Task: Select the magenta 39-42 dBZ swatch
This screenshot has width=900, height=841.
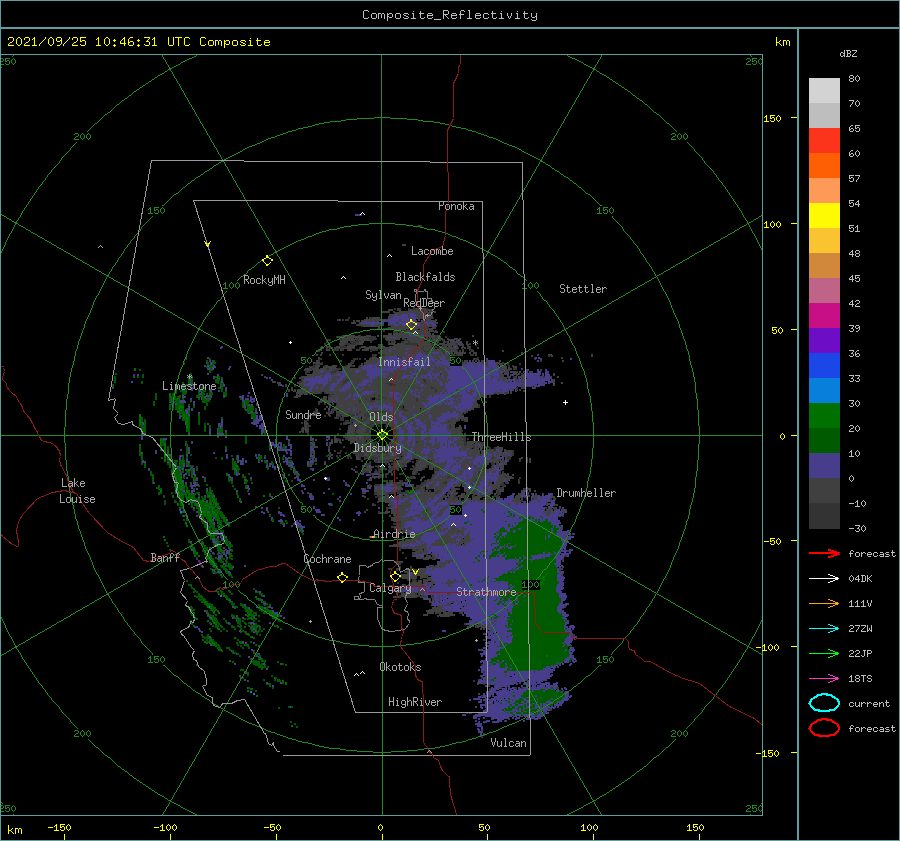Action: pyautogui.click(x=824, y=316)
